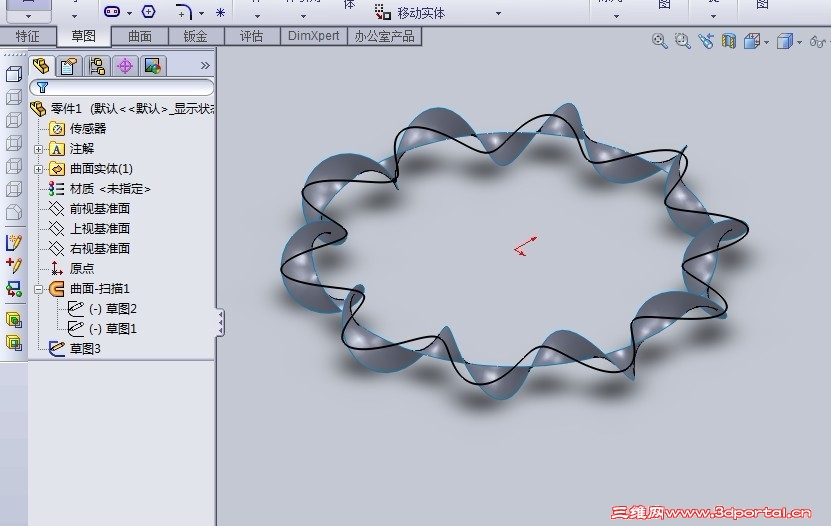
Task: Expand the manager tabs double chevron
Action: coord(205,66)
